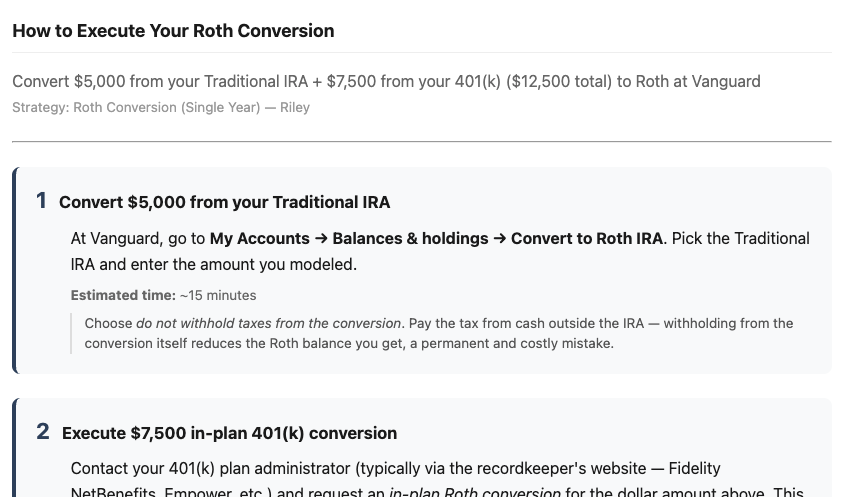
Task: Click step 1 title 'Convert $5,000 from your Traditional IRA'
Action: [x=224, y=202]
